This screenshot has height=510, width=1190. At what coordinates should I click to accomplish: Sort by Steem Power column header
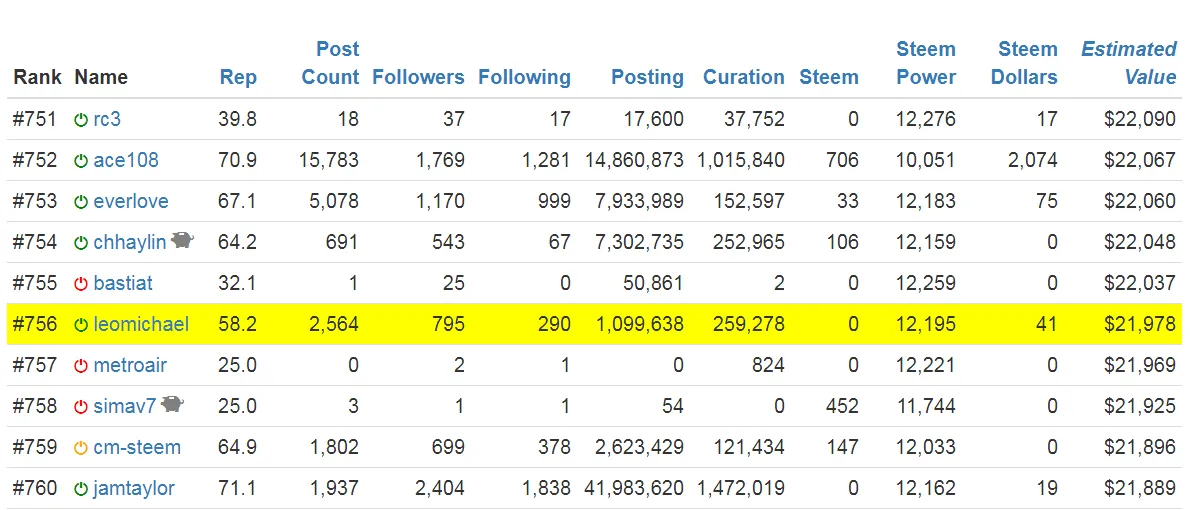(x=926, y=63)
